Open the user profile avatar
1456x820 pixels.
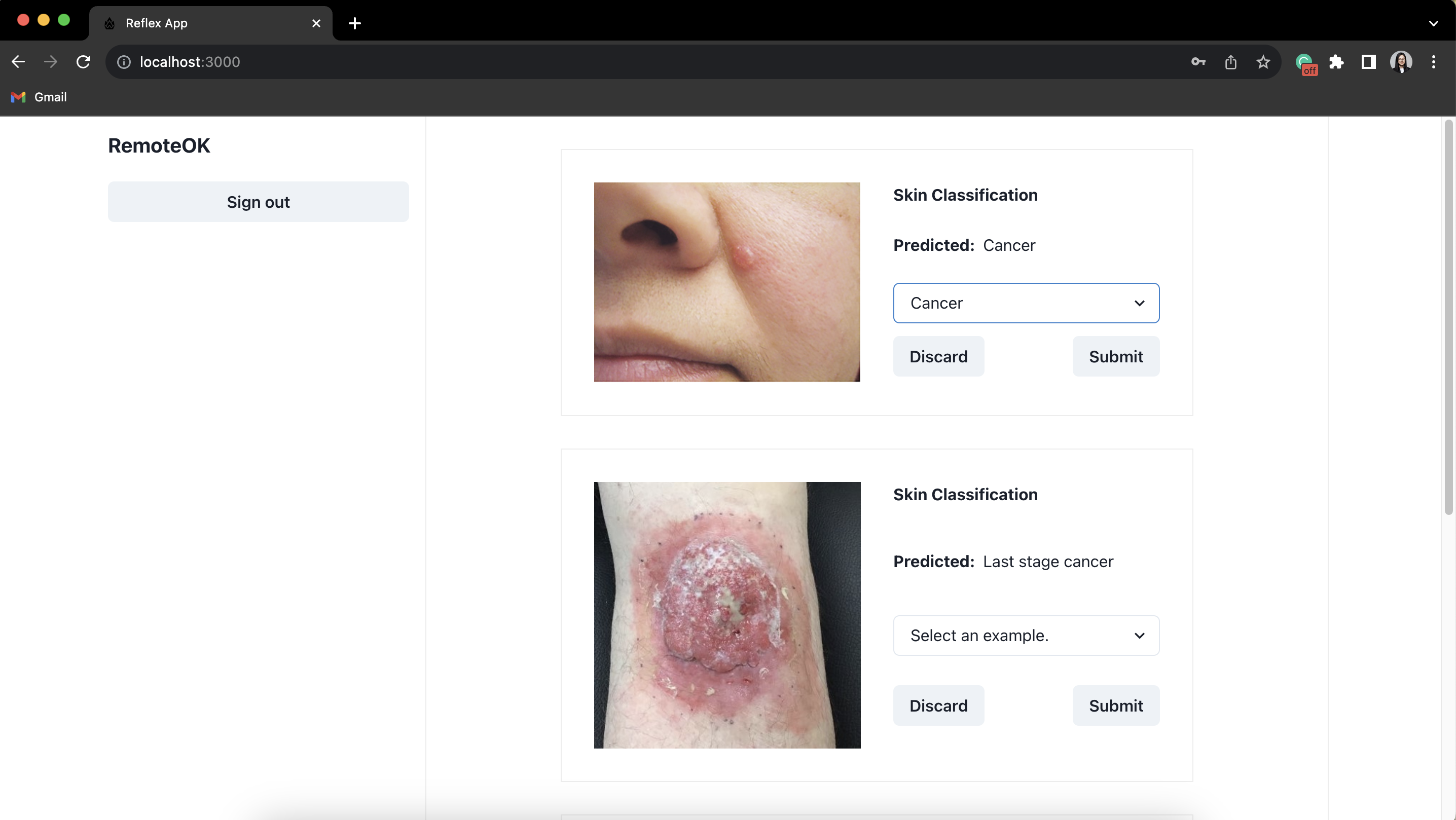coord(1401,62)
